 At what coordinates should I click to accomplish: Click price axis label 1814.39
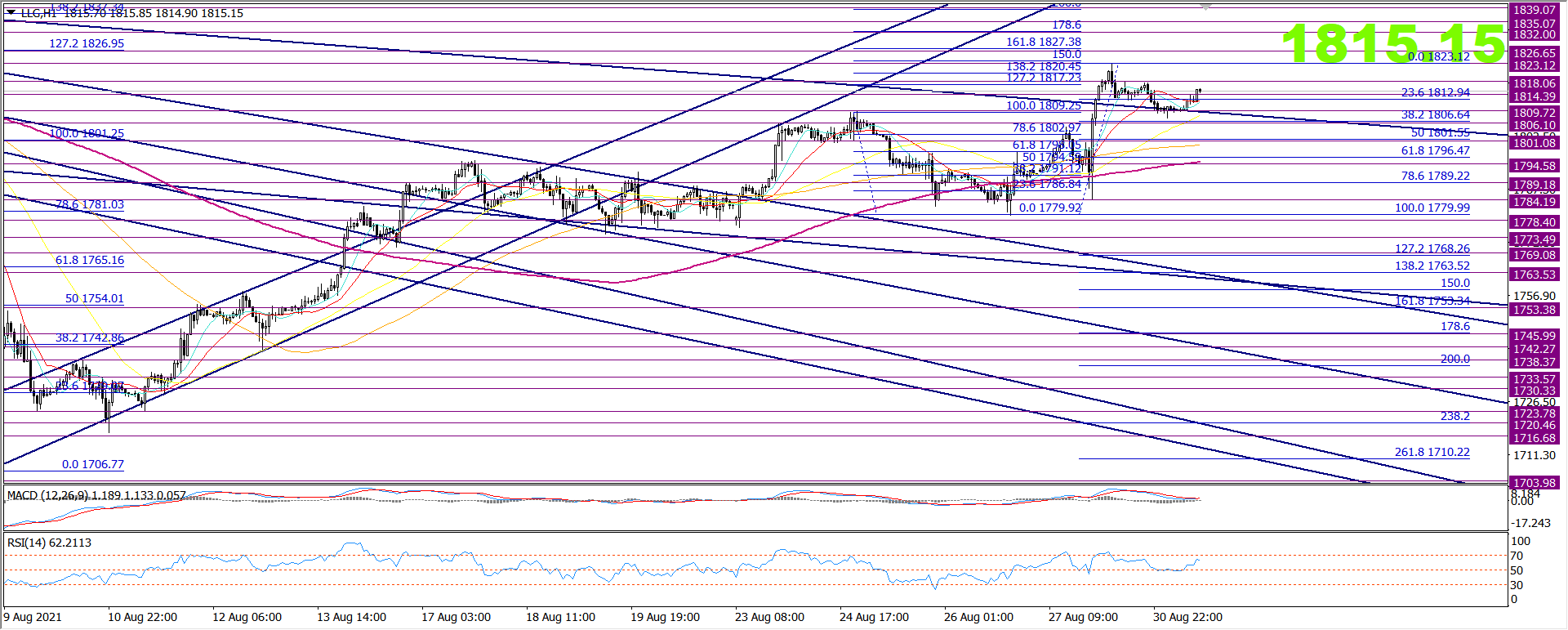pyautogui.click(x=1535, y=96)
